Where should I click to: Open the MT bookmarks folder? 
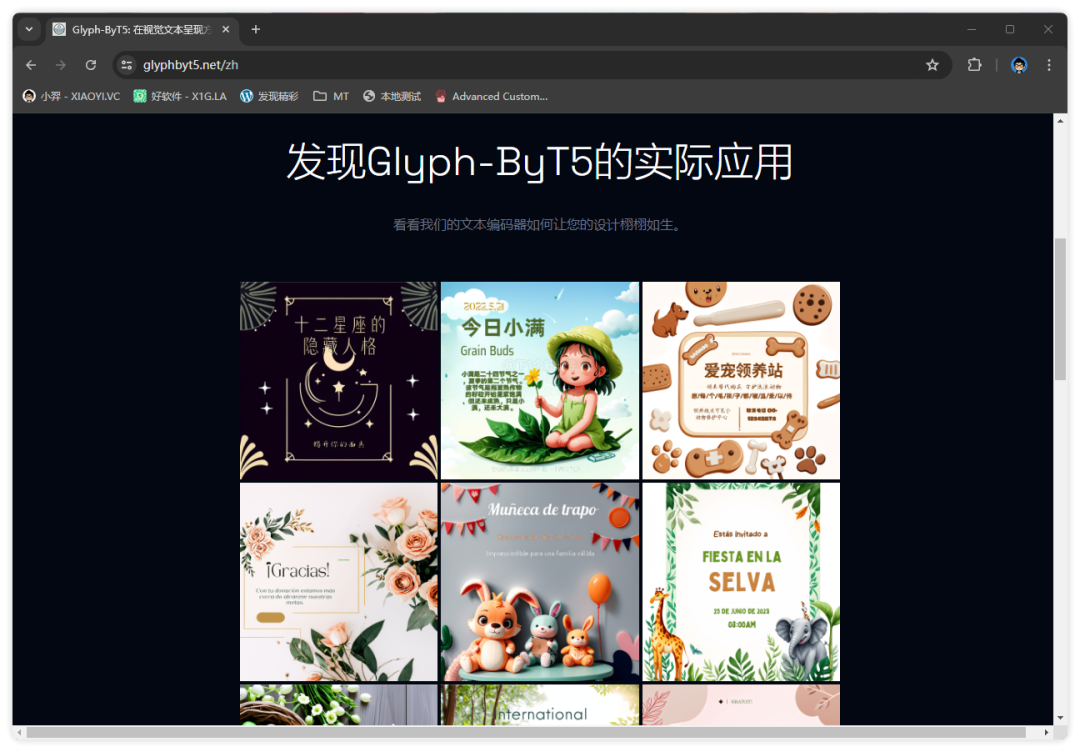[x=331, y=96]
